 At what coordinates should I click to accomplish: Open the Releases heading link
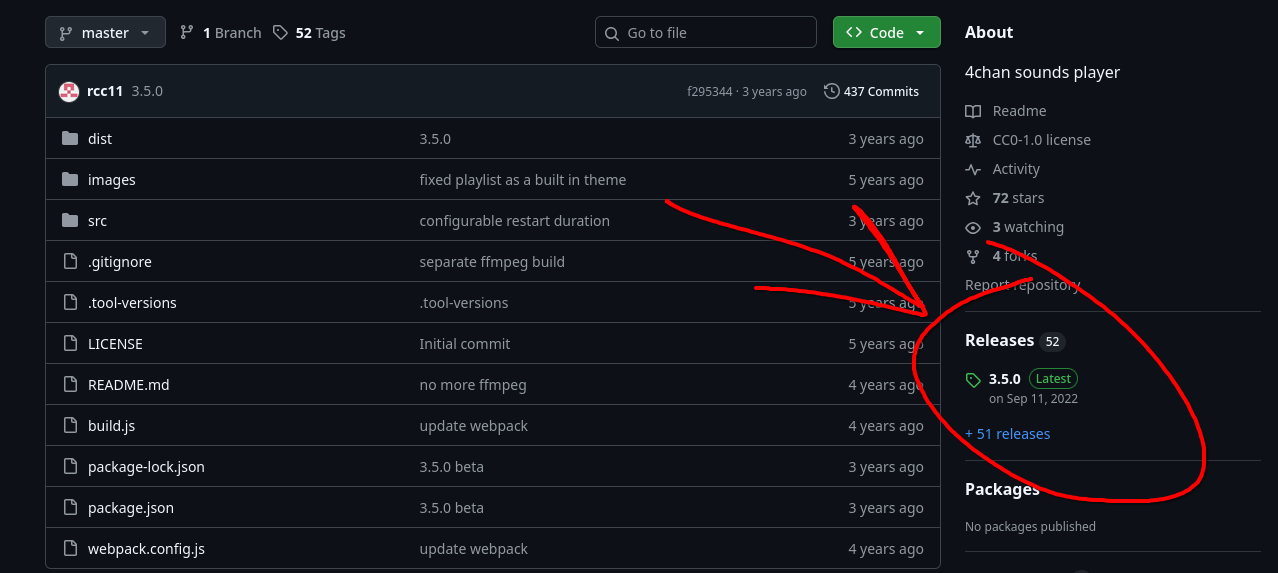coord(999,341)
